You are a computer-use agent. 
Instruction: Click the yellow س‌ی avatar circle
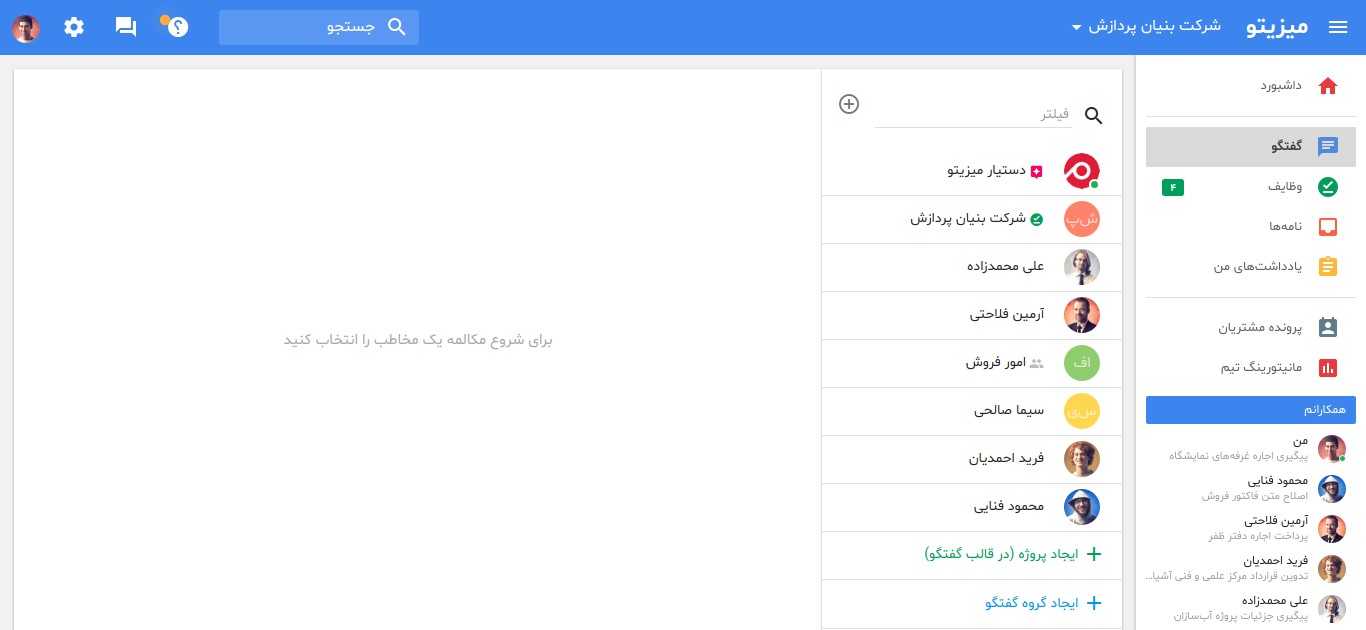click(x=1082, y=411)
